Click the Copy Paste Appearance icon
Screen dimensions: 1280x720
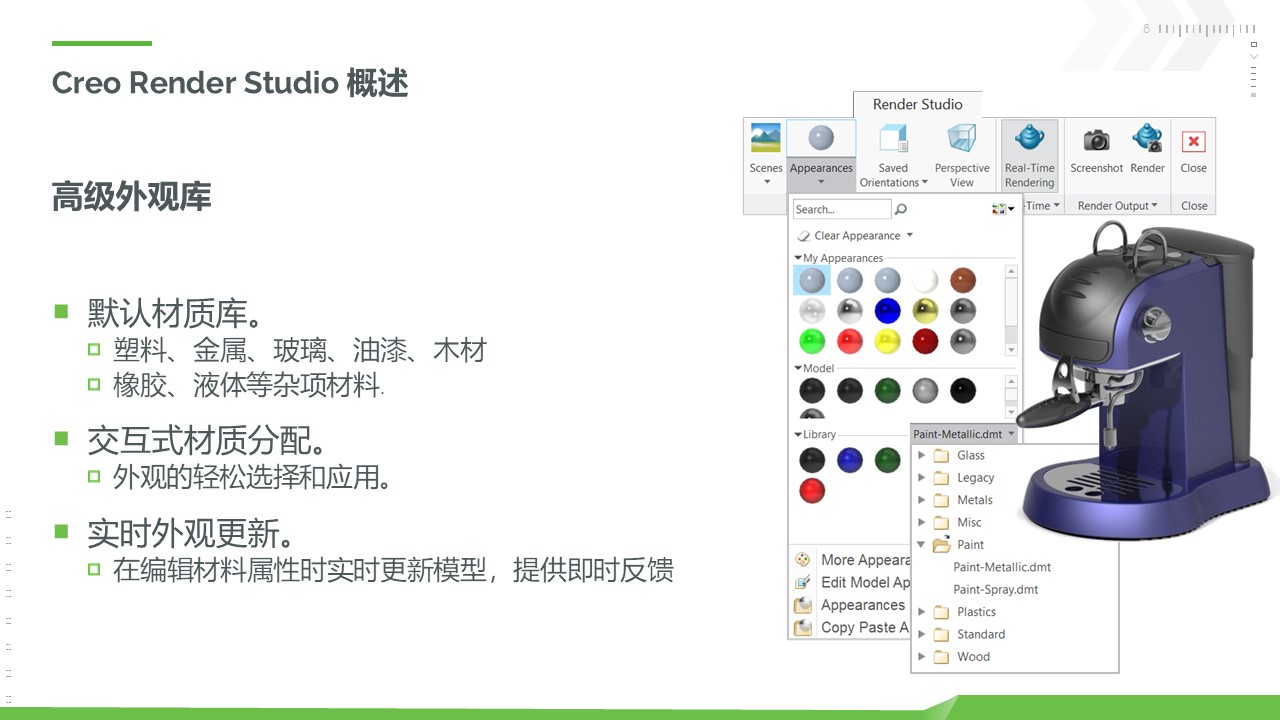click(x=802, y=628)
